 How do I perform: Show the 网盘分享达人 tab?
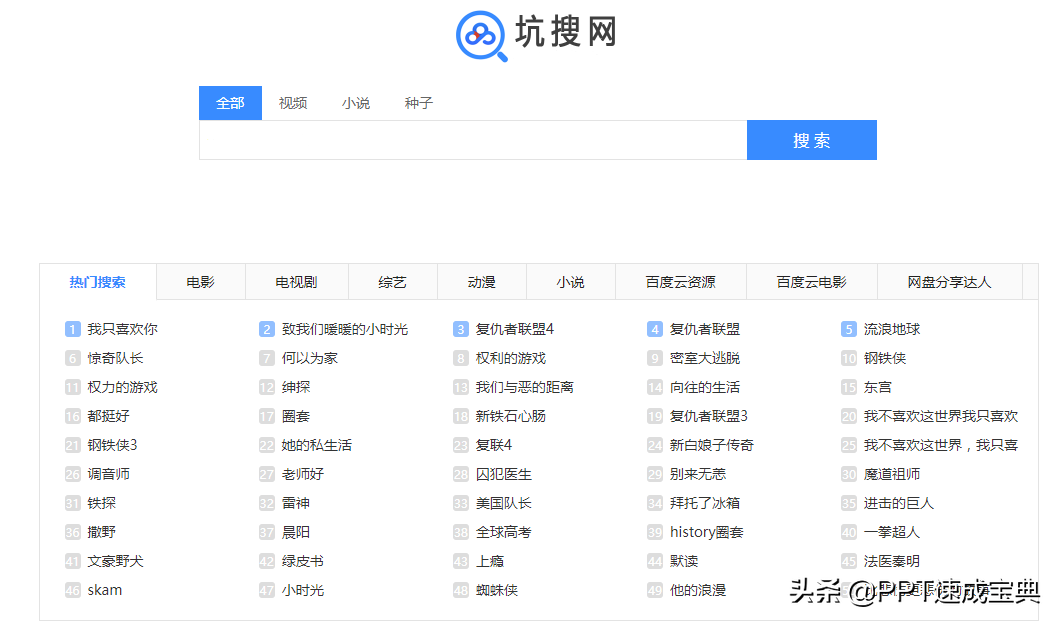coord(949,282)
